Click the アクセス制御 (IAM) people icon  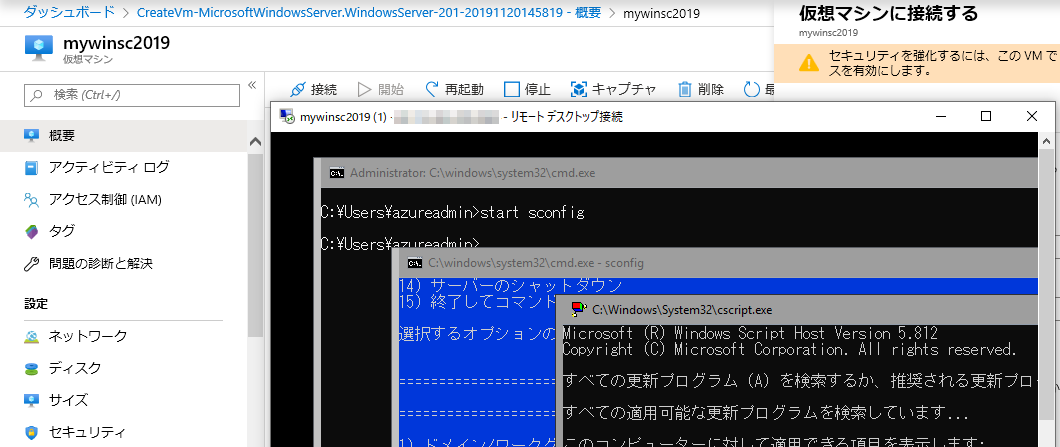[32, 199]
